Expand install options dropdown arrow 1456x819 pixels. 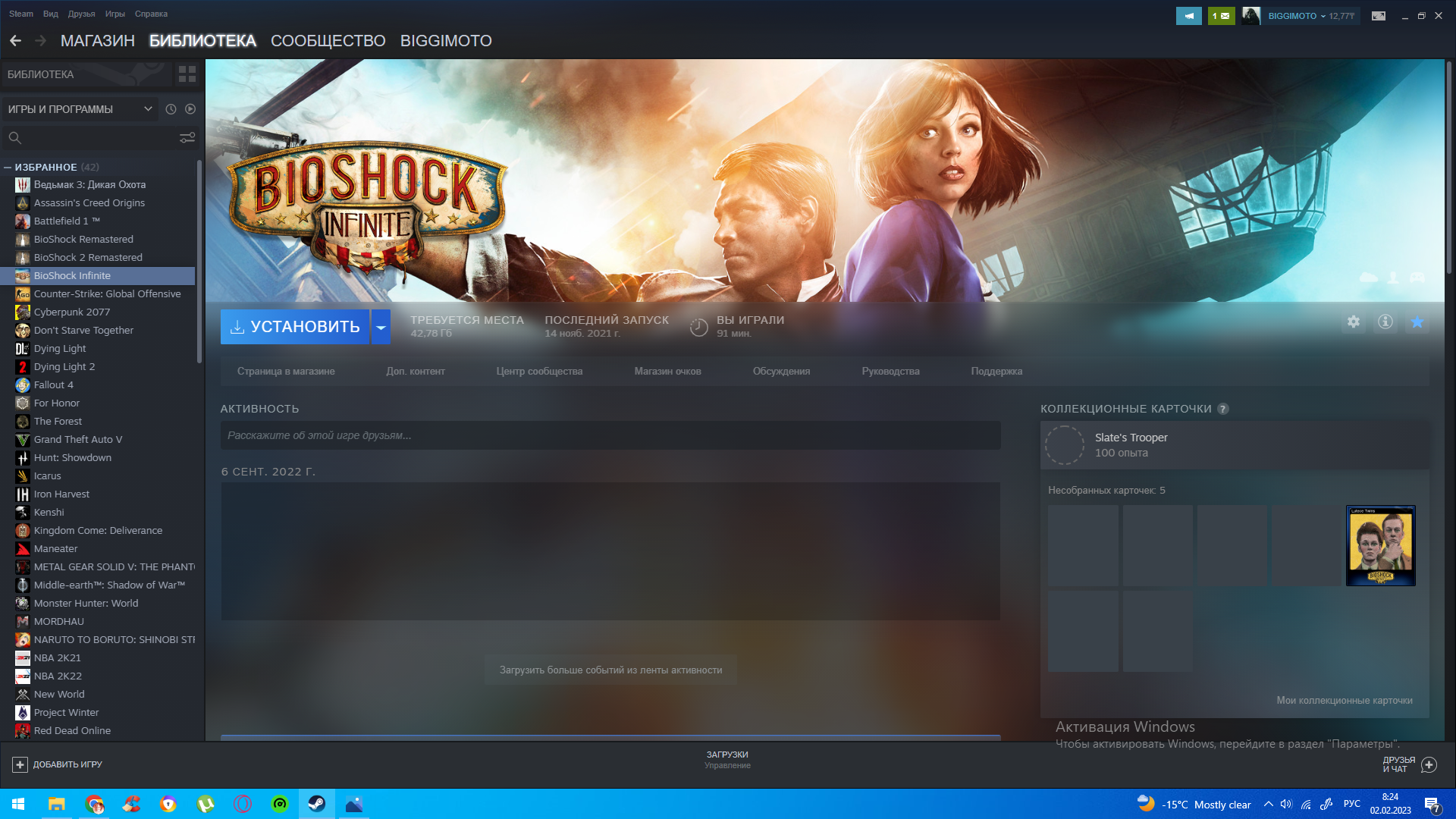tap(381, 327)
